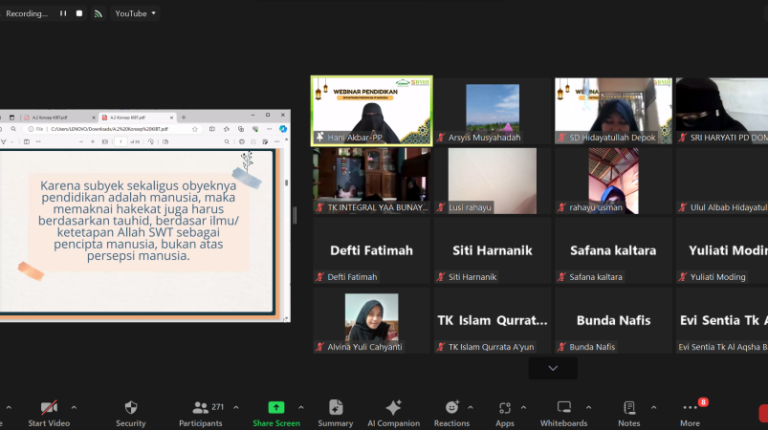
Task: Expand caret beside Notes
Action: click(x=653, y=407)
